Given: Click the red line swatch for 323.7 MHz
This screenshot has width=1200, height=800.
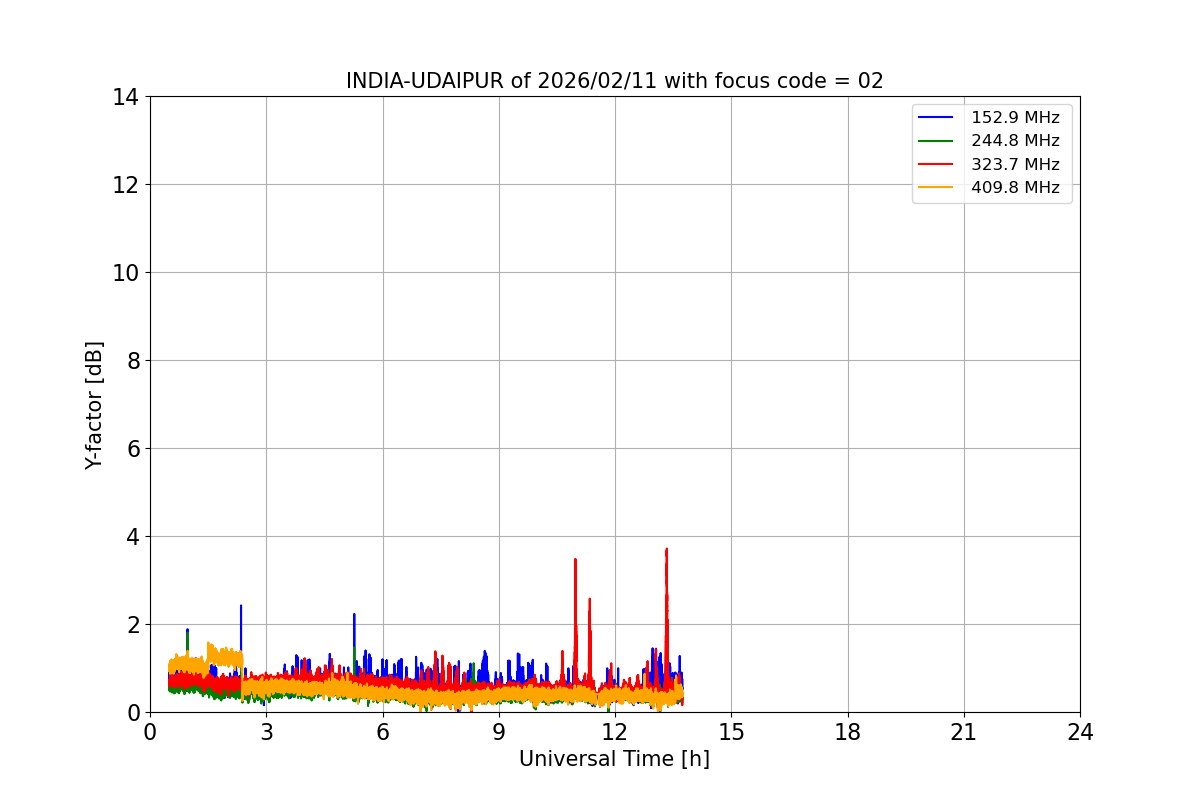Looking at the screenshot, I should coord(937,164).
